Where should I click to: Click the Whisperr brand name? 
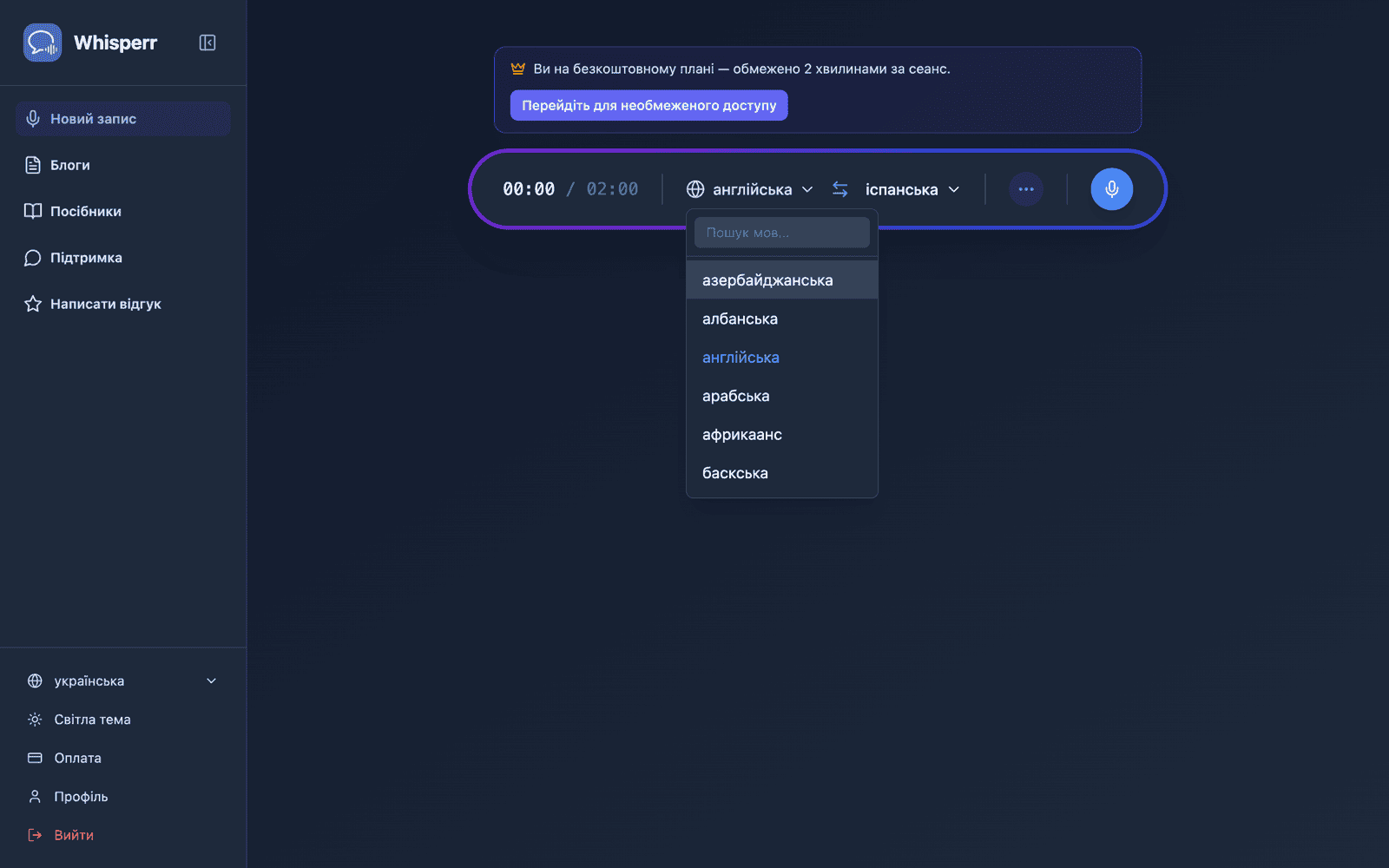(x=115, y=43)
